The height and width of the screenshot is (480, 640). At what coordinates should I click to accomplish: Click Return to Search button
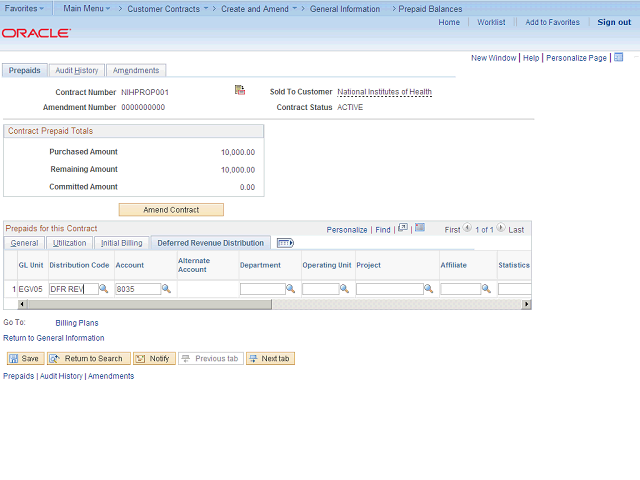89,358
